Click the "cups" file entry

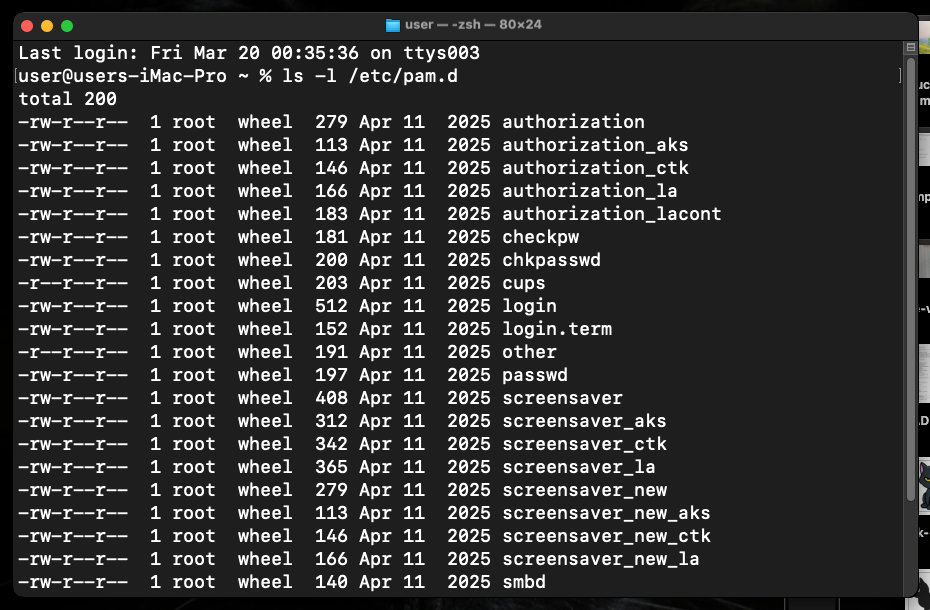point(523,282)
